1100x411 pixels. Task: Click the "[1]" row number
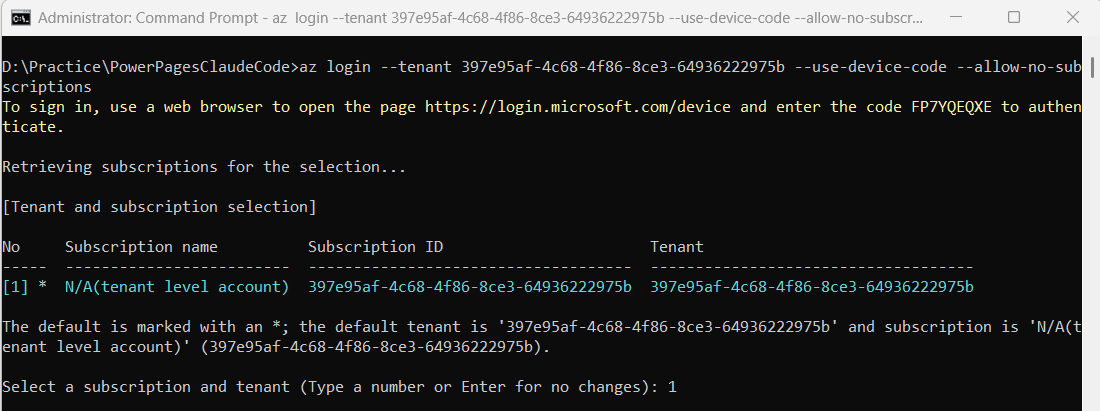(15, 287)
